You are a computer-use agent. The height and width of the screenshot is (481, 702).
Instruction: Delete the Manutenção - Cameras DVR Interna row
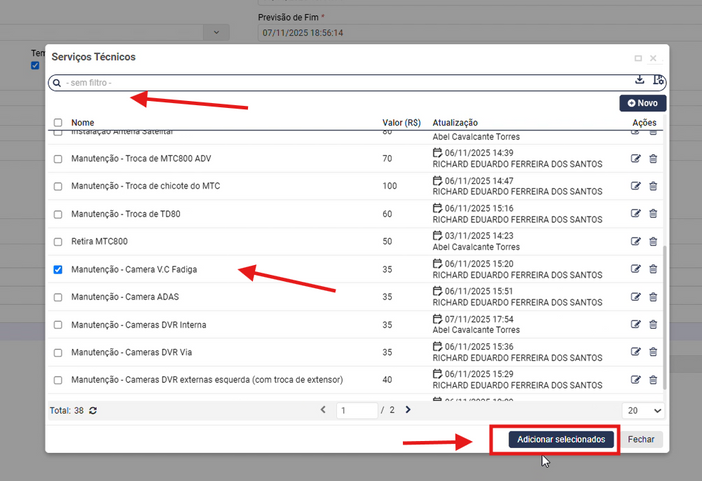click(x=653, y=325)
